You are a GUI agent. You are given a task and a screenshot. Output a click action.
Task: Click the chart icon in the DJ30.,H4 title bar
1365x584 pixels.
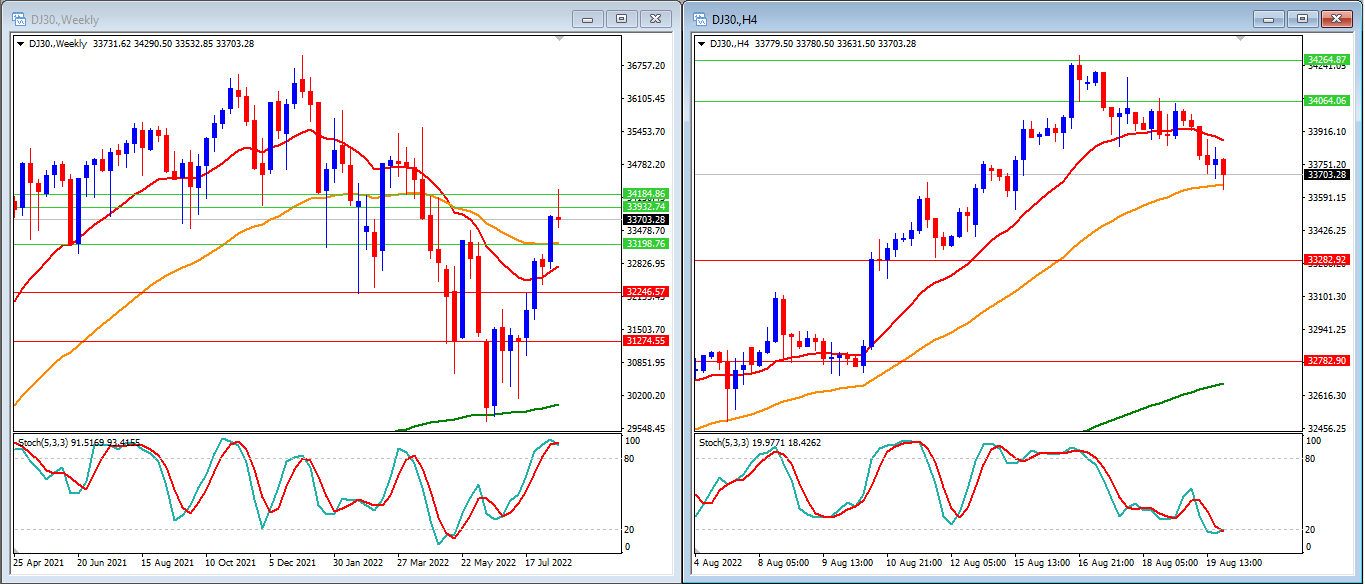(x=698, y=18)
